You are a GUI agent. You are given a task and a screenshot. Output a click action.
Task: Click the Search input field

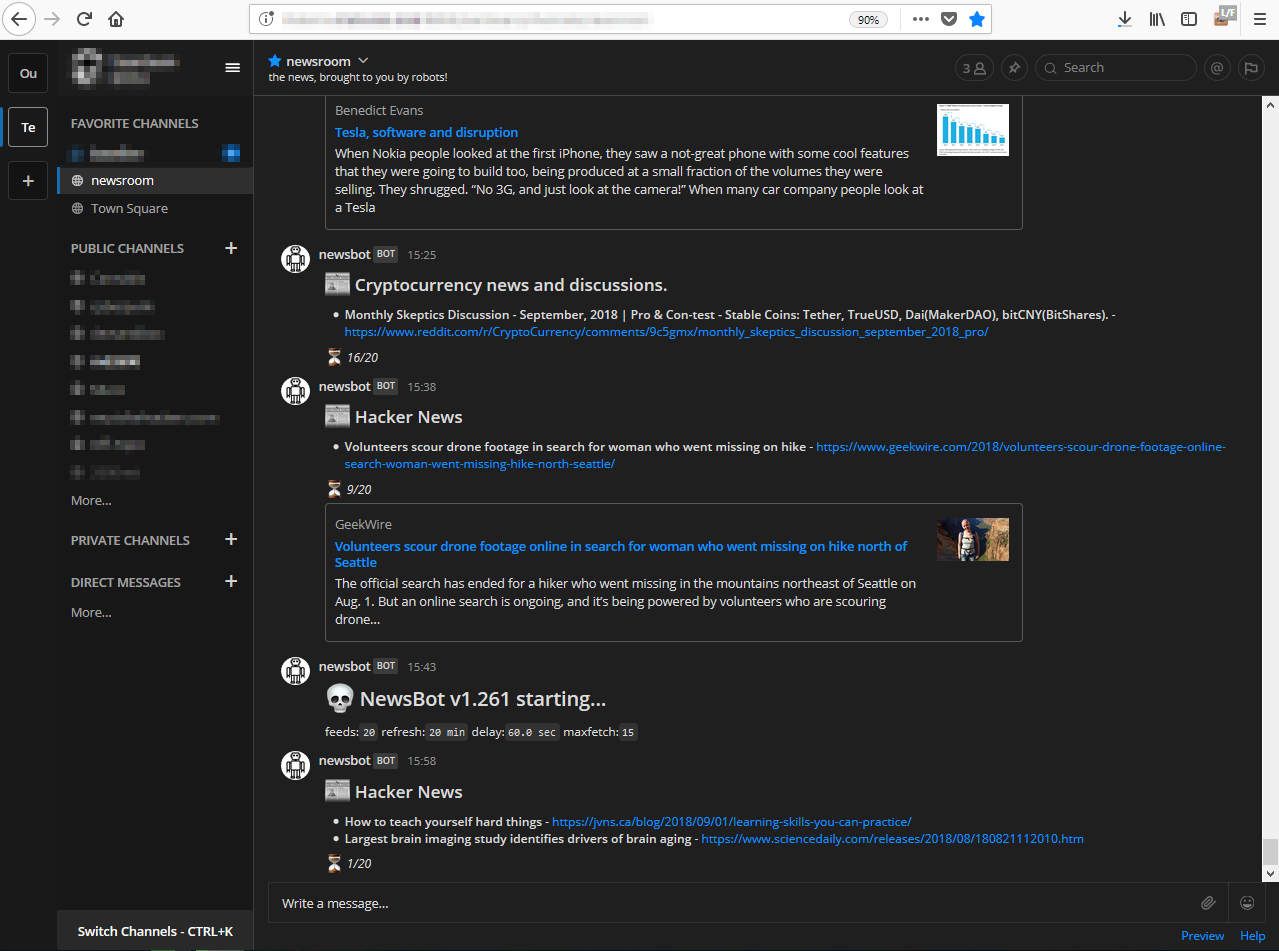1116,68
